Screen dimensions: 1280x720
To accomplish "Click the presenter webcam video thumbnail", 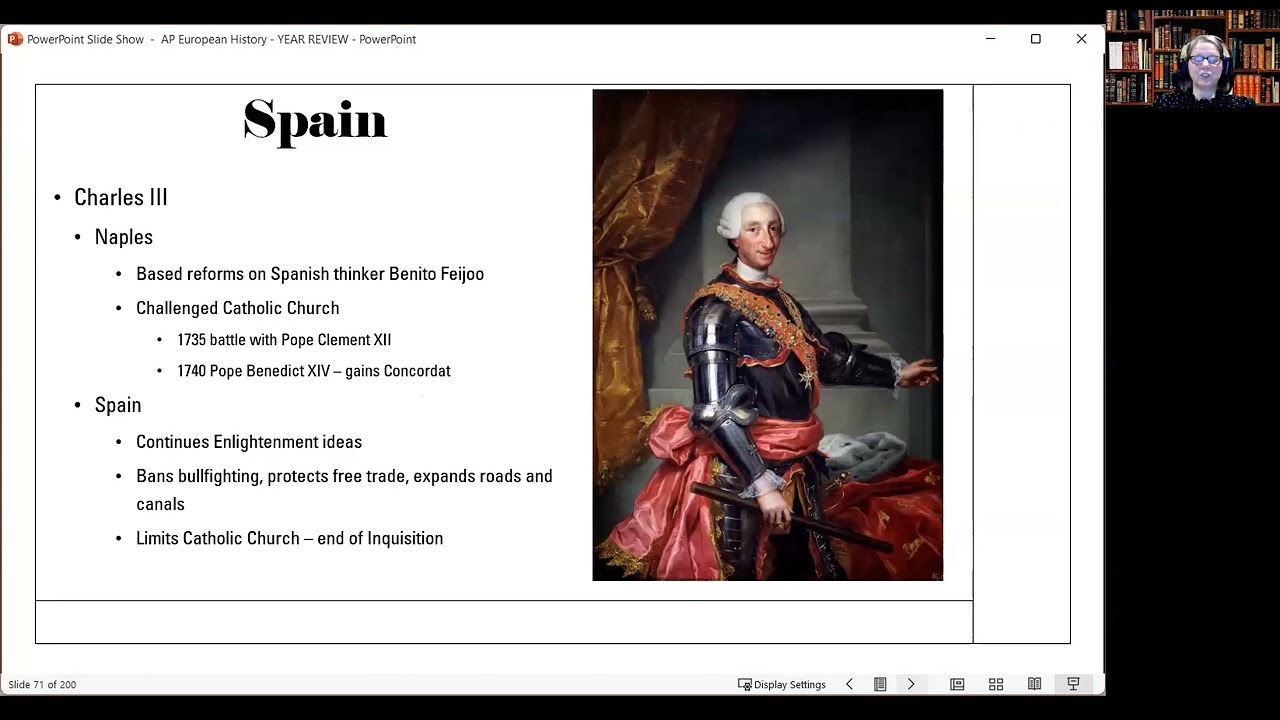I will tap(1193, 58).
